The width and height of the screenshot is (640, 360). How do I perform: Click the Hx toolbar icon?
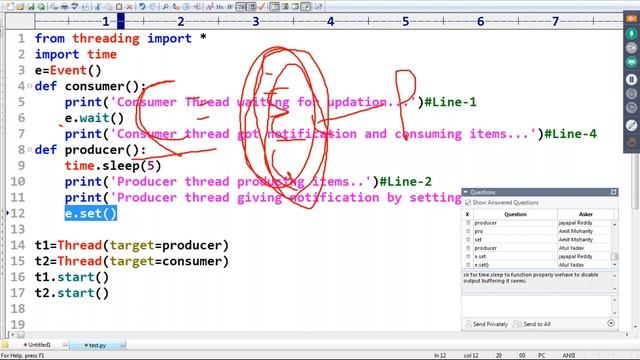(x=220, y=7)
